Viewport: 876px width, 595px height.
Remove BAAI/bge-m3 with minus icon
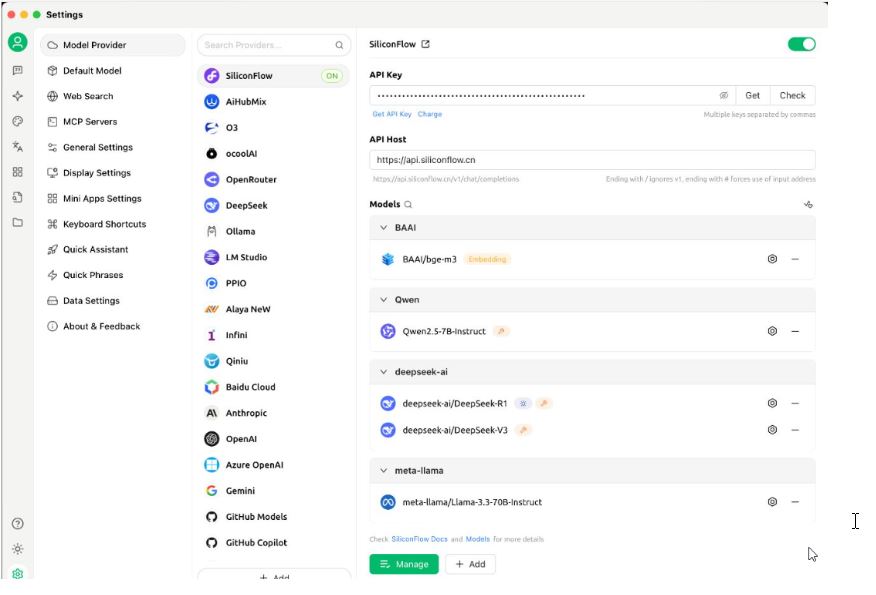(795, 259)
